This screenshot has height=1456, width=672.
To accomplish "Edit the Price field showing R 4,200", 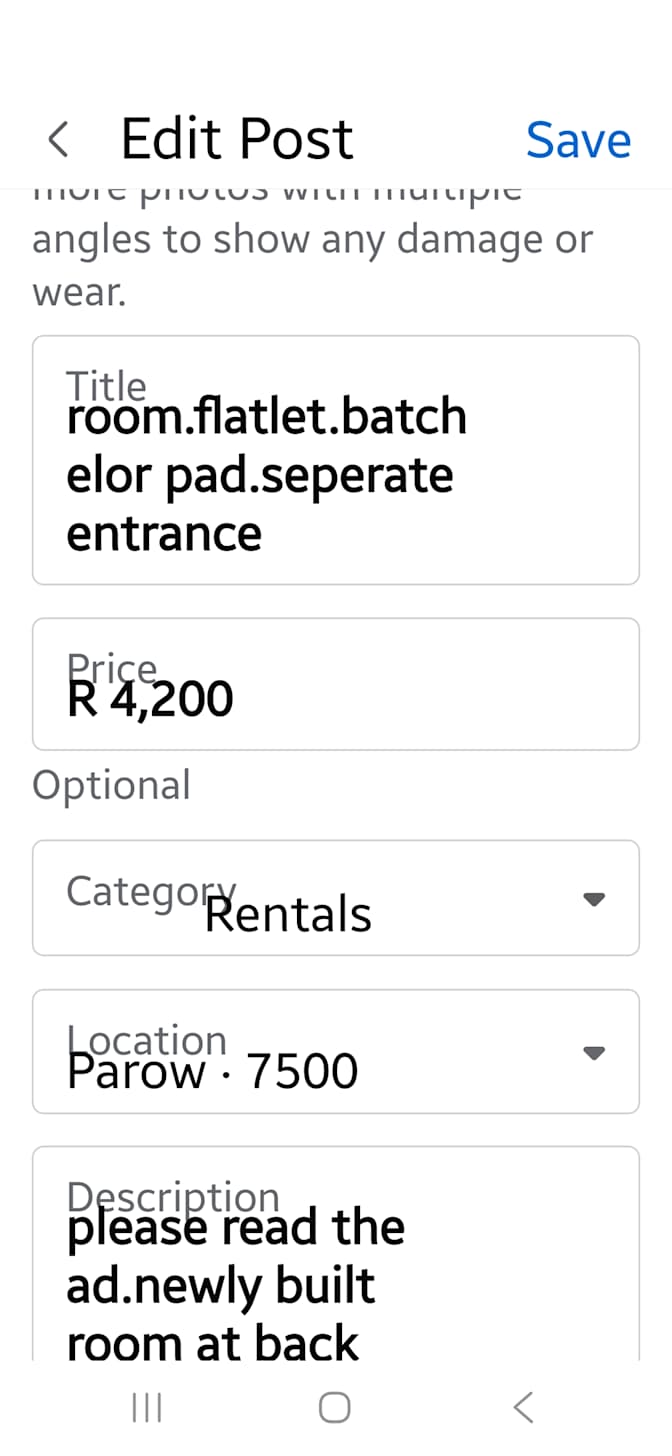I will pyautogui.click(x=336, y=684).
